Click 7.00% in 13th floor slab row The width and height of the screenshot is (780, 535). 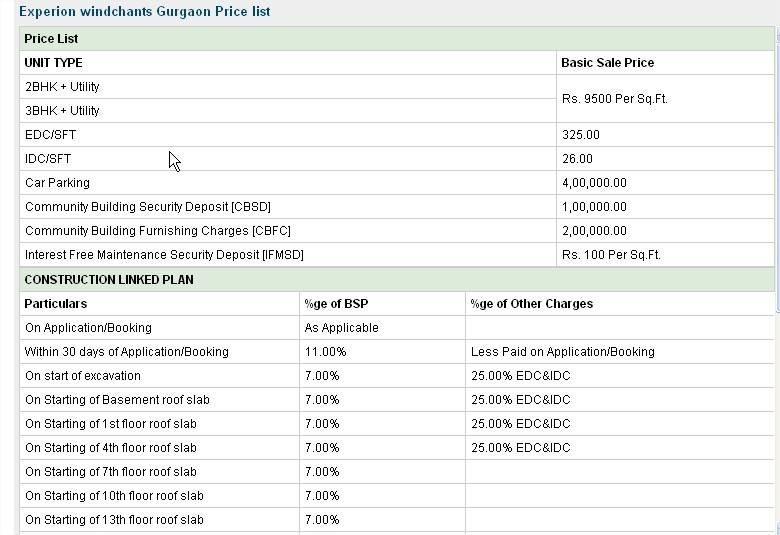pyautogui.click(x=322, y=520)
